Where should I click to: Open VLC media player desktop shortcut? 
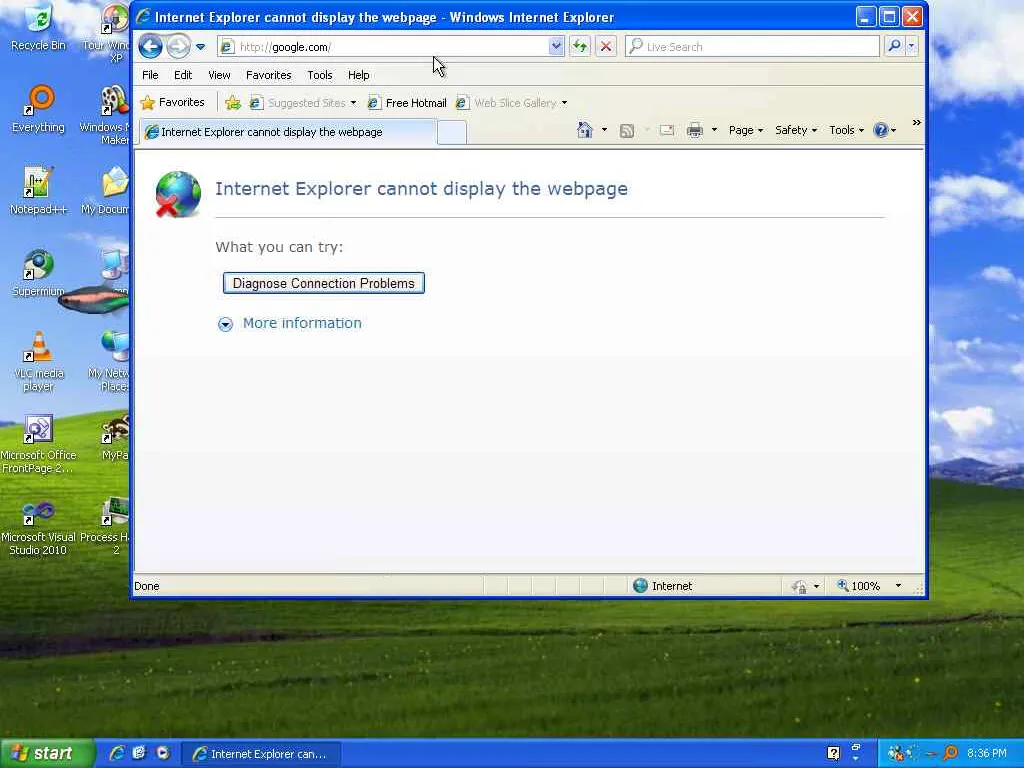(39, 361)
